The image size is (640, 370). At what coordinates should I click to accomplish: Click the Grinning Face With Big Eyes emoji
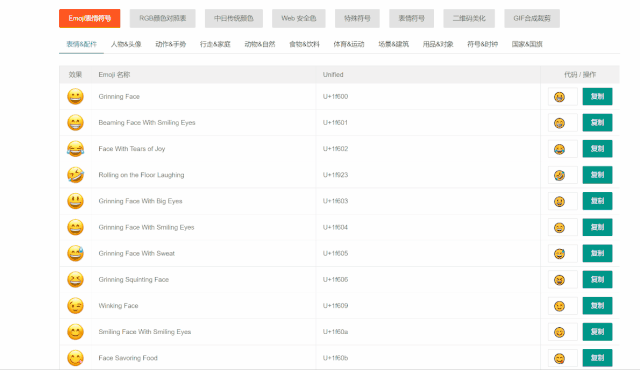pyautogui.click(x=76, y=201)
